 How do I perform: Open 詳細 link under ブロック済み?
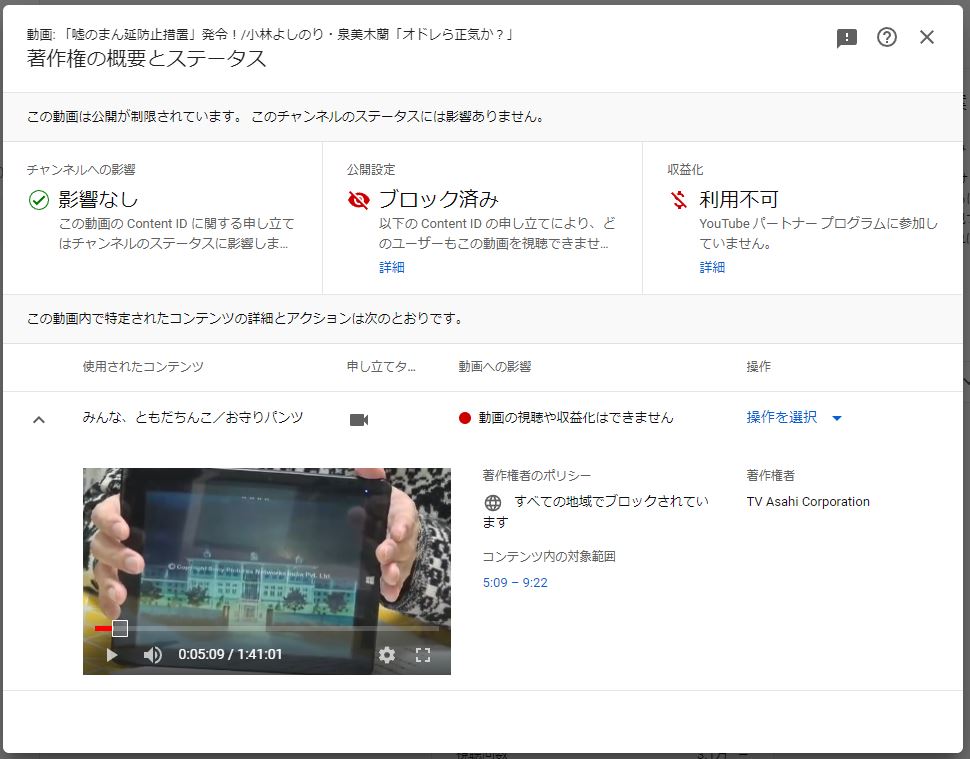coord(392,267)
